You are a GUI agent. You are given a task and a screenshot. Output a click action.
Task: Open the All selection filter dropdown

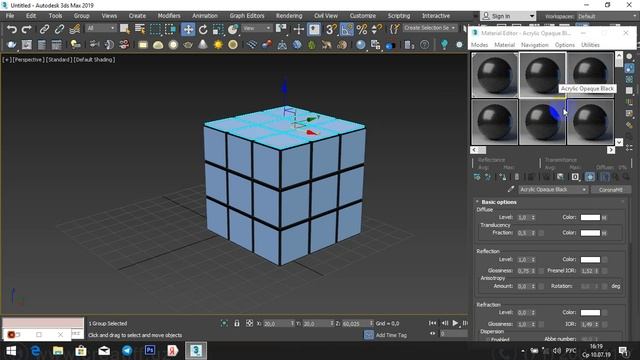100,28
